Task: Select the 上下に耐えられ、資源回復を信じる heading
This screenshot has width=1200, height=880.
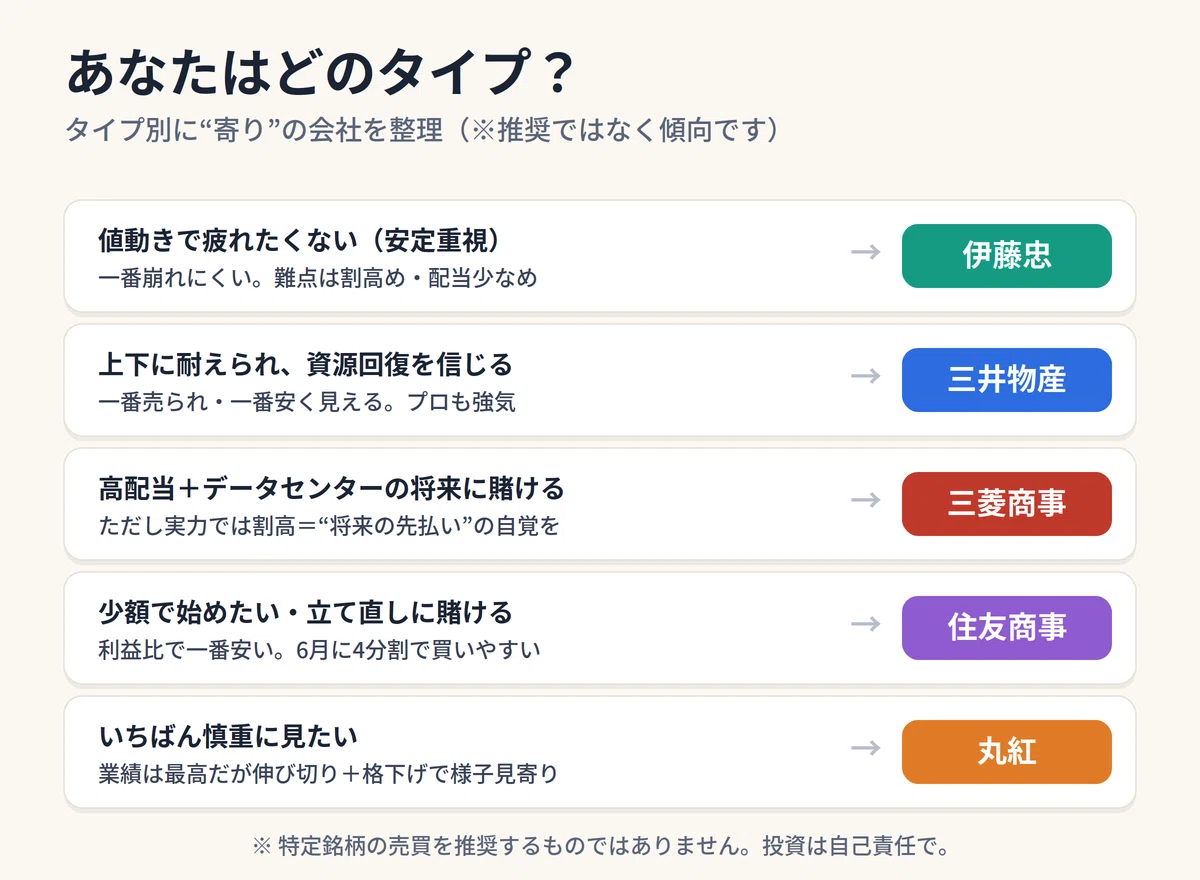Action: coord(305,364)
